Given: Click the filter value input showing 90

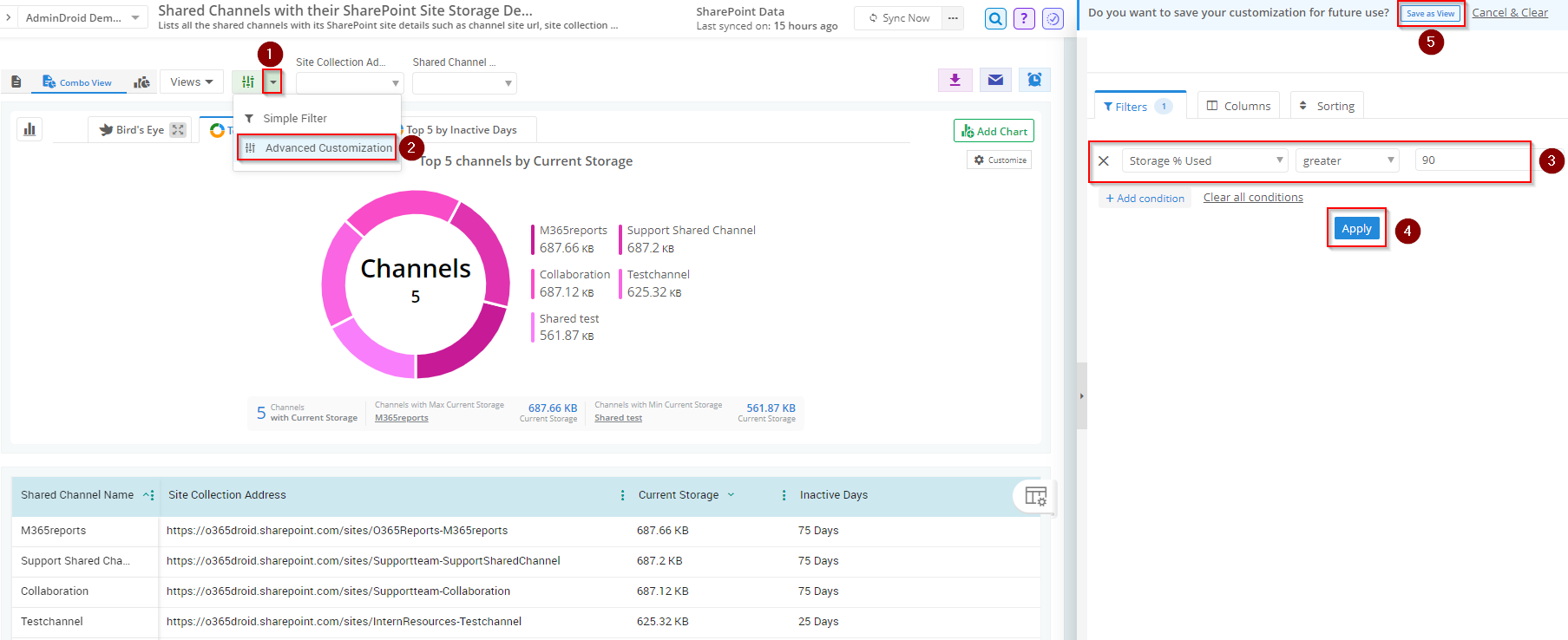Looking at the screenshot, I should (1470, 160).
